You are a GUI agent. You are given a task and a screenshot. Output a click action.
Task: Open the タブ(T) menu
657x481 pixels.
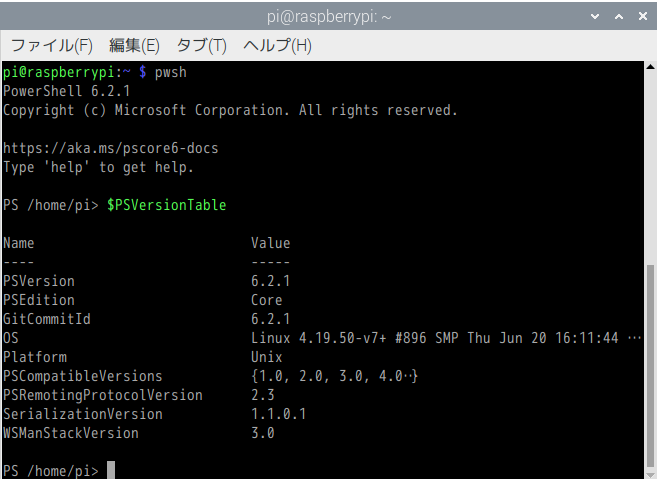tap(201, 46)
